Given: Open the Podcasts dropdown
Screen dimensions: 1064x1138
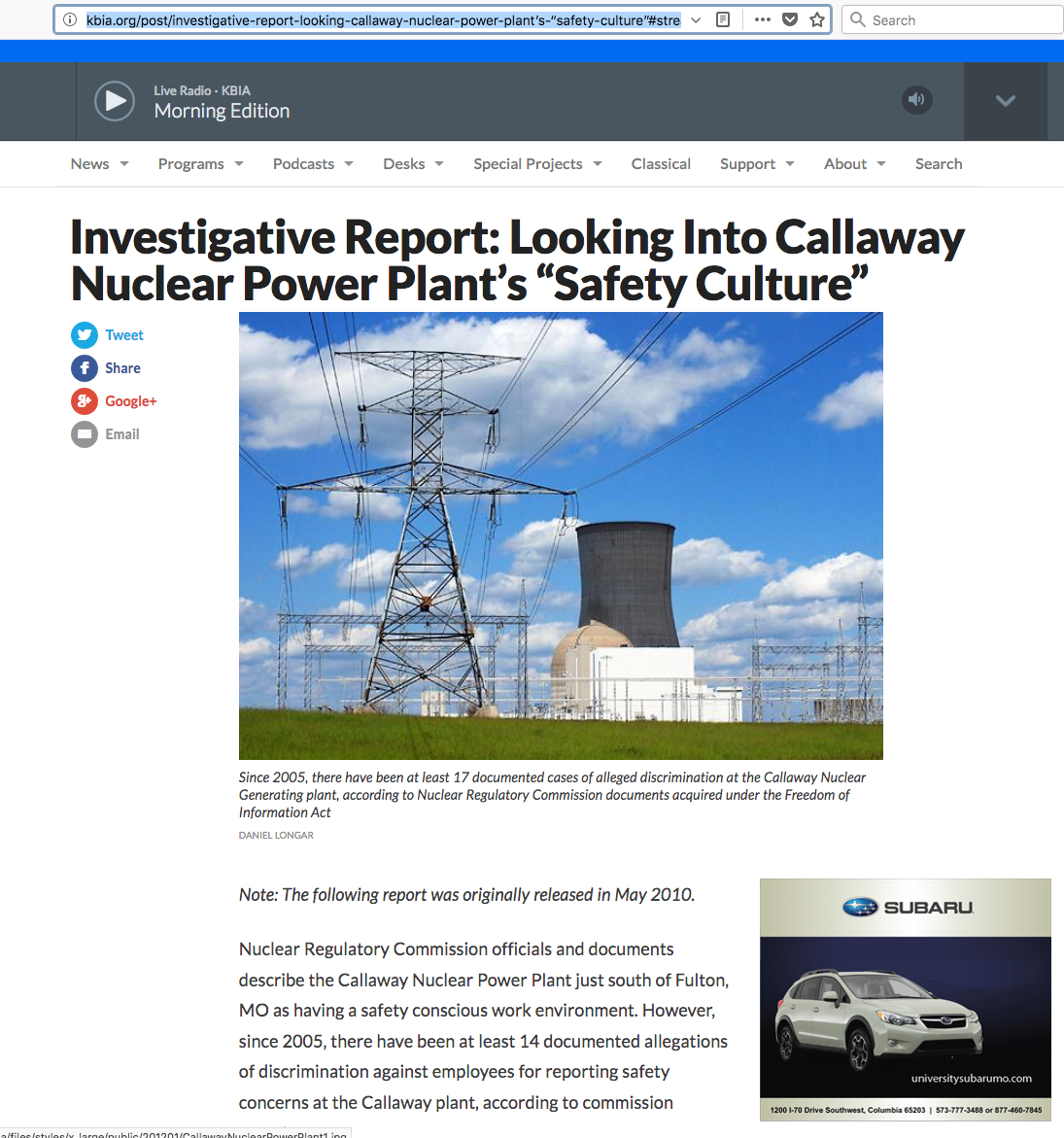Looking at the screenshot, I should click(311, 163).
